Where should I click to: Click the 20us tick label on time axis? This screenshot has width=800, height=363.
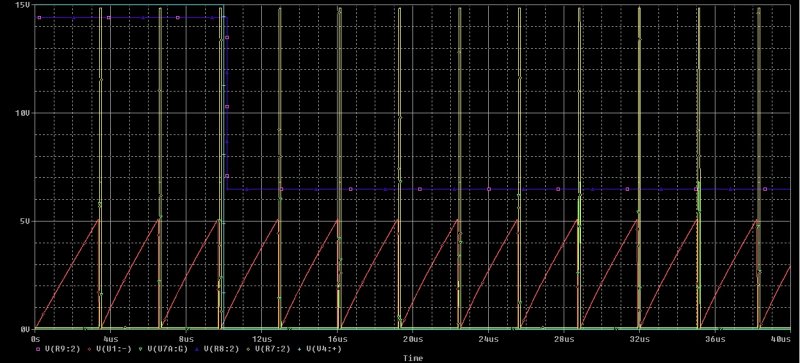tap(412, 339)
